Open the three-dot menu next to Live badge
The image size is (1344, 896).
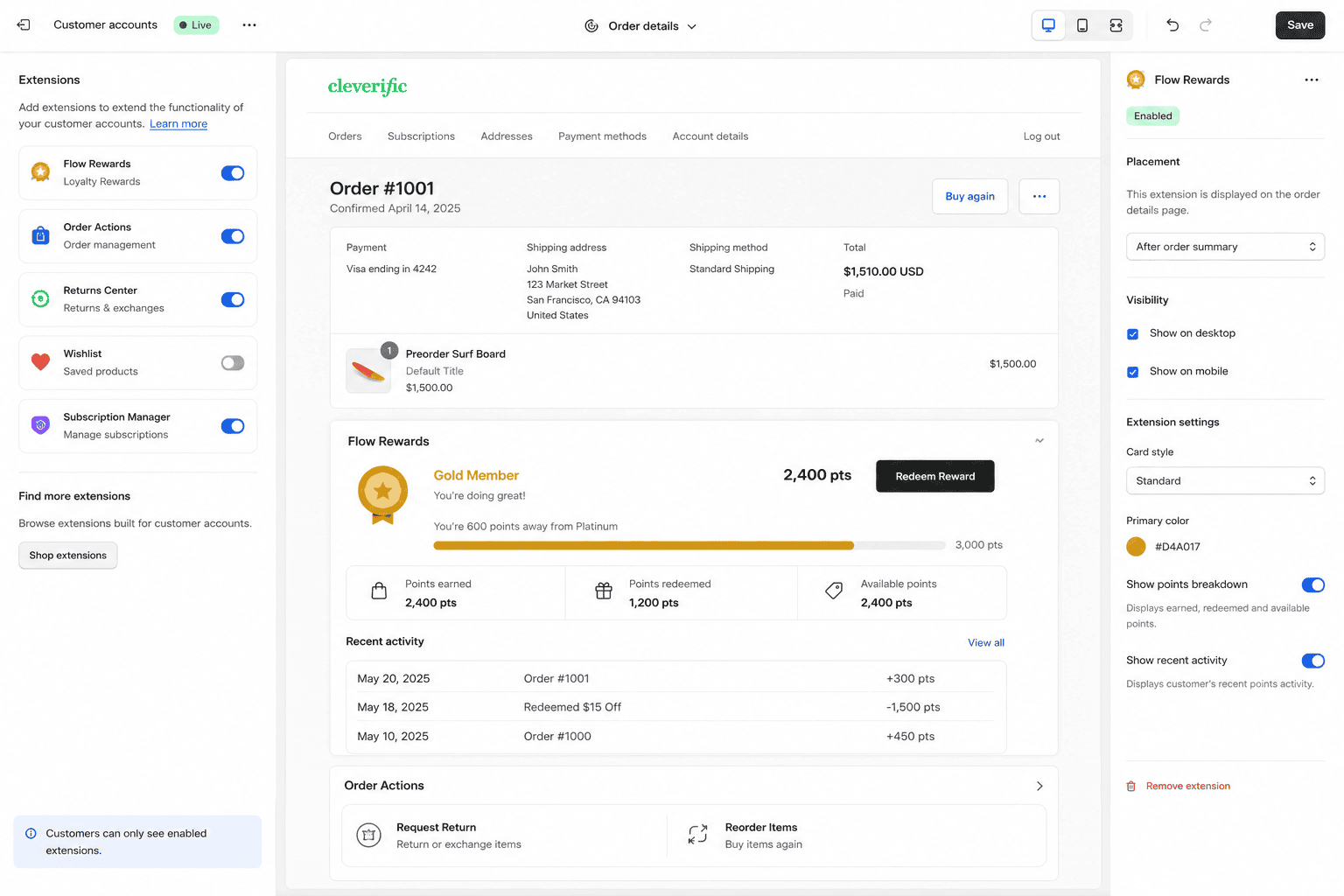249,24
